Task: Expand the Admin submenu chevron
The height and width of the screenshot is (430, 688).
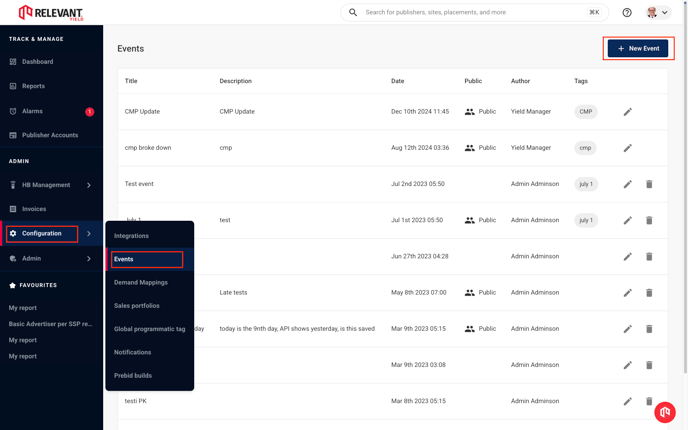Action: (89, 259)
